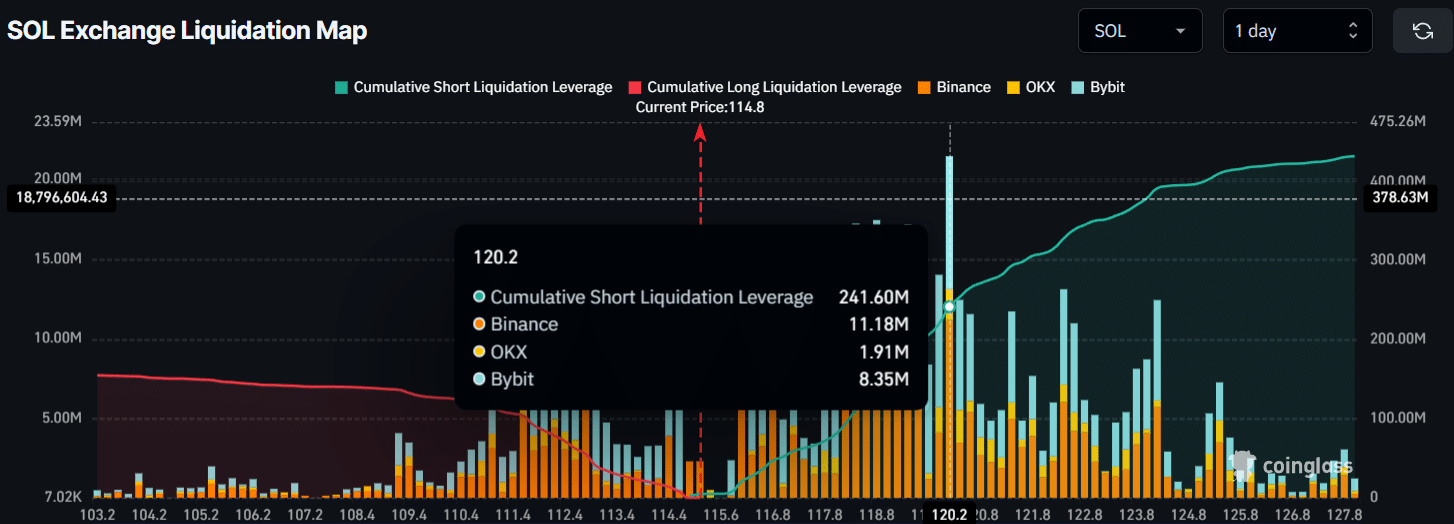Toggle the Binance series legend
The image size is (1454, 524).
click(963, 87)
